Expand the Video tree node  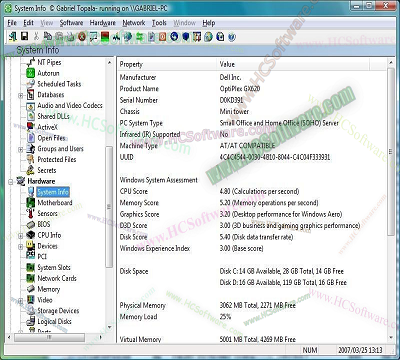click(21, 300)
